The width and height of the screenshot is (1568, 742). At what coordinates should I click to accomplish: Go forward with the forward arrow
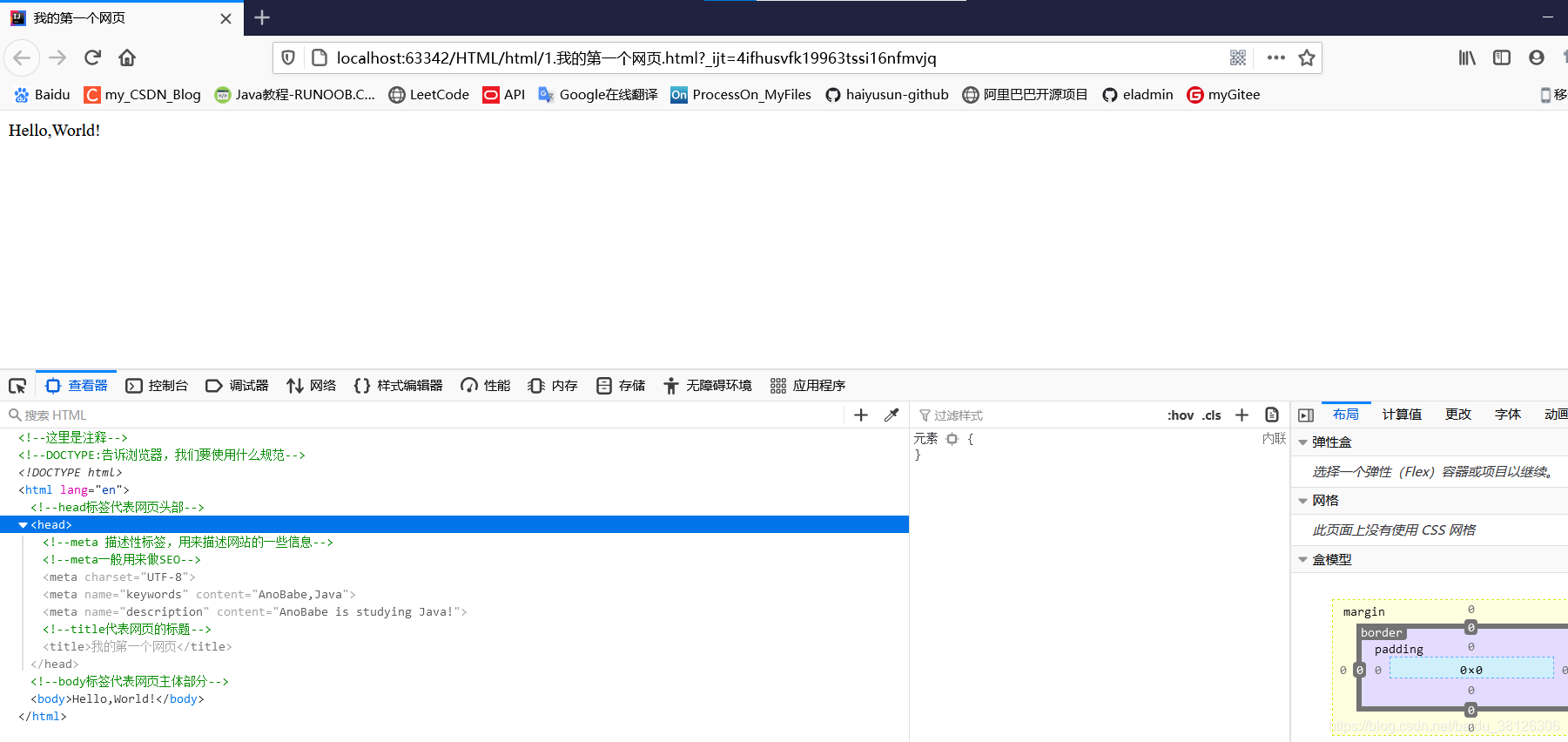[x=57, y=57]
